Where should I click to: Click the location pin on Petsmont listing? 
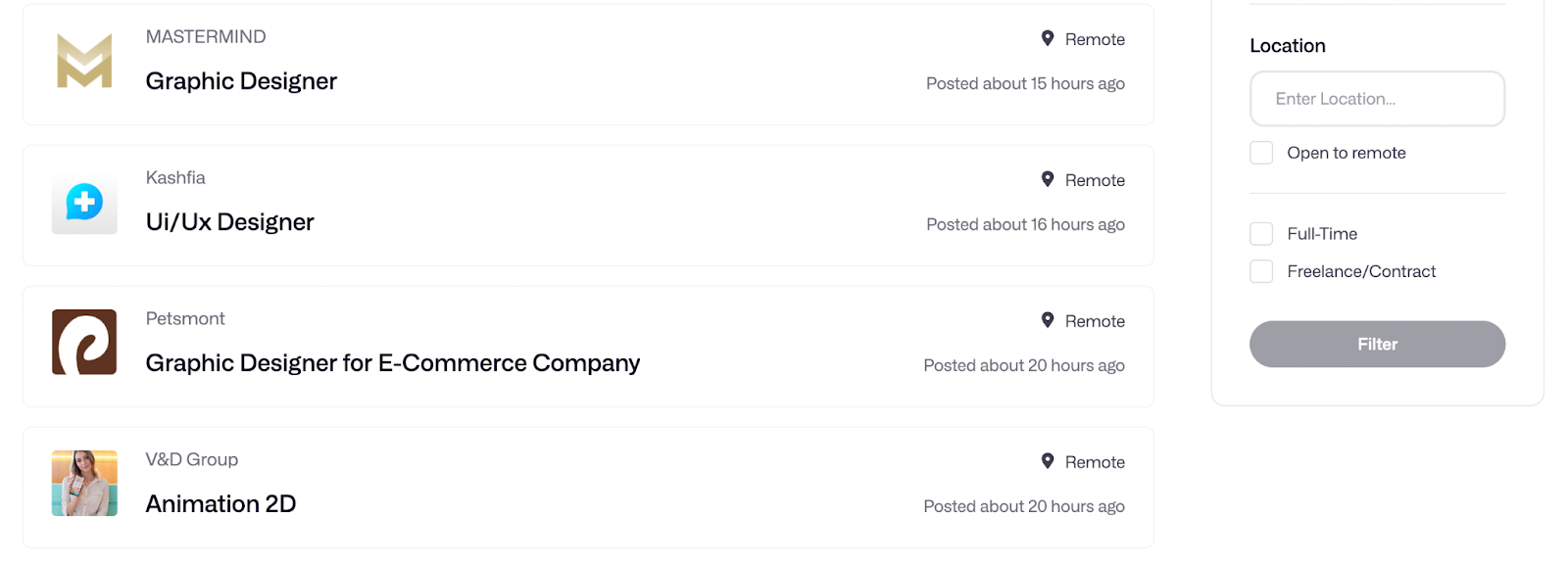coord(1048,320)
